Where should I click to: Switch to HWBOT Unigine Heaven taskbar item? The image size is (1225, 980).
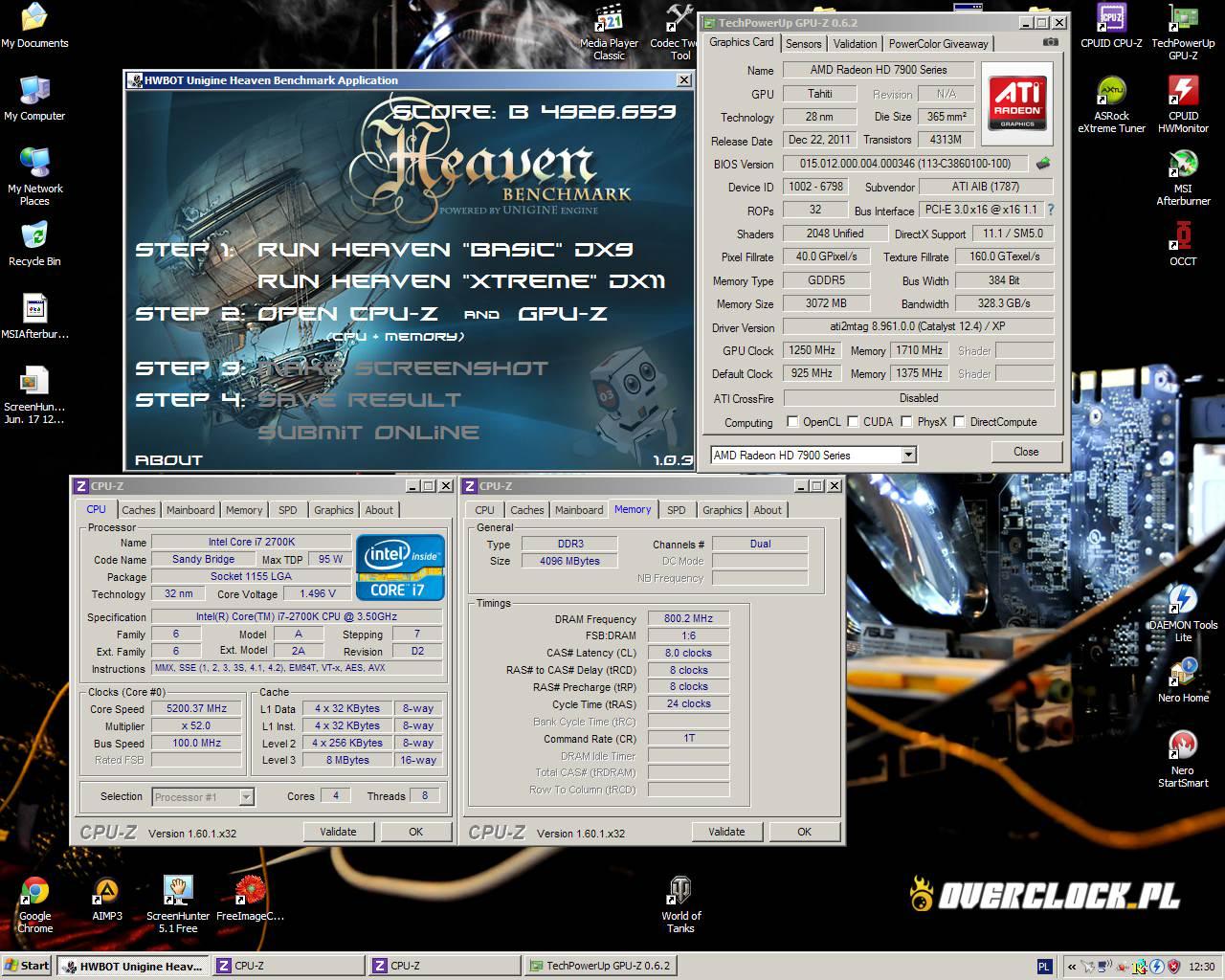131,966
